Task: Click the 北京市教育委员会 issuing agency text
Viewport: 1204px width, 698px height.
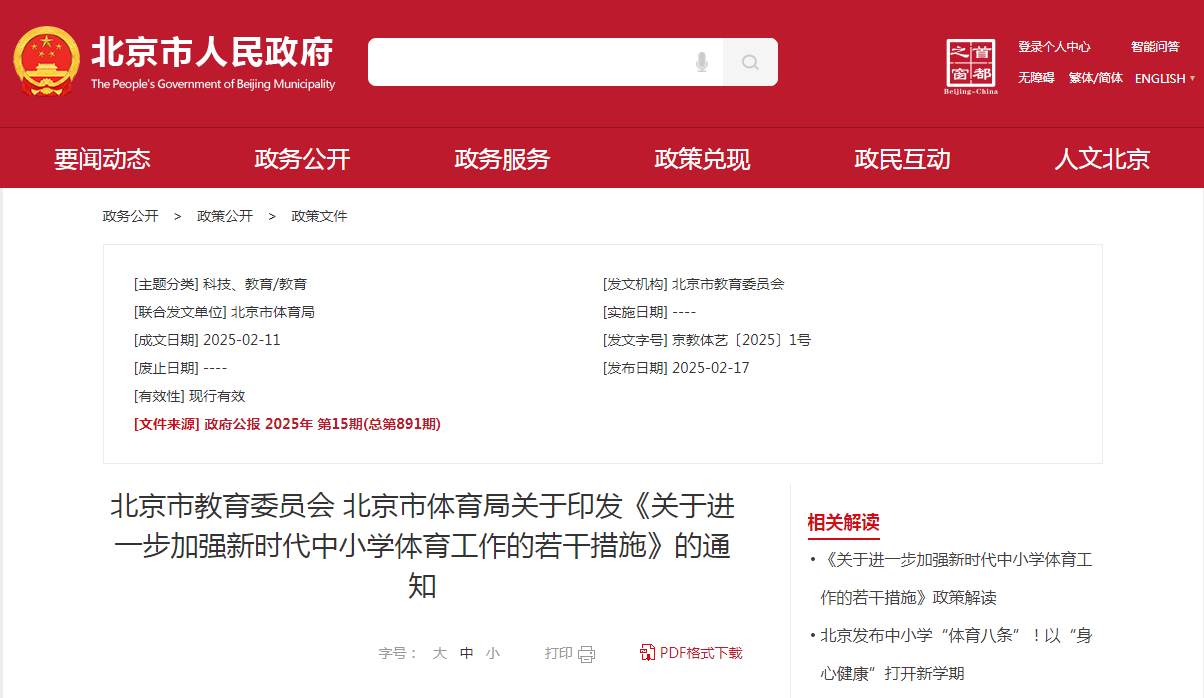Action: pyautogui.click(x=728, y=284)
